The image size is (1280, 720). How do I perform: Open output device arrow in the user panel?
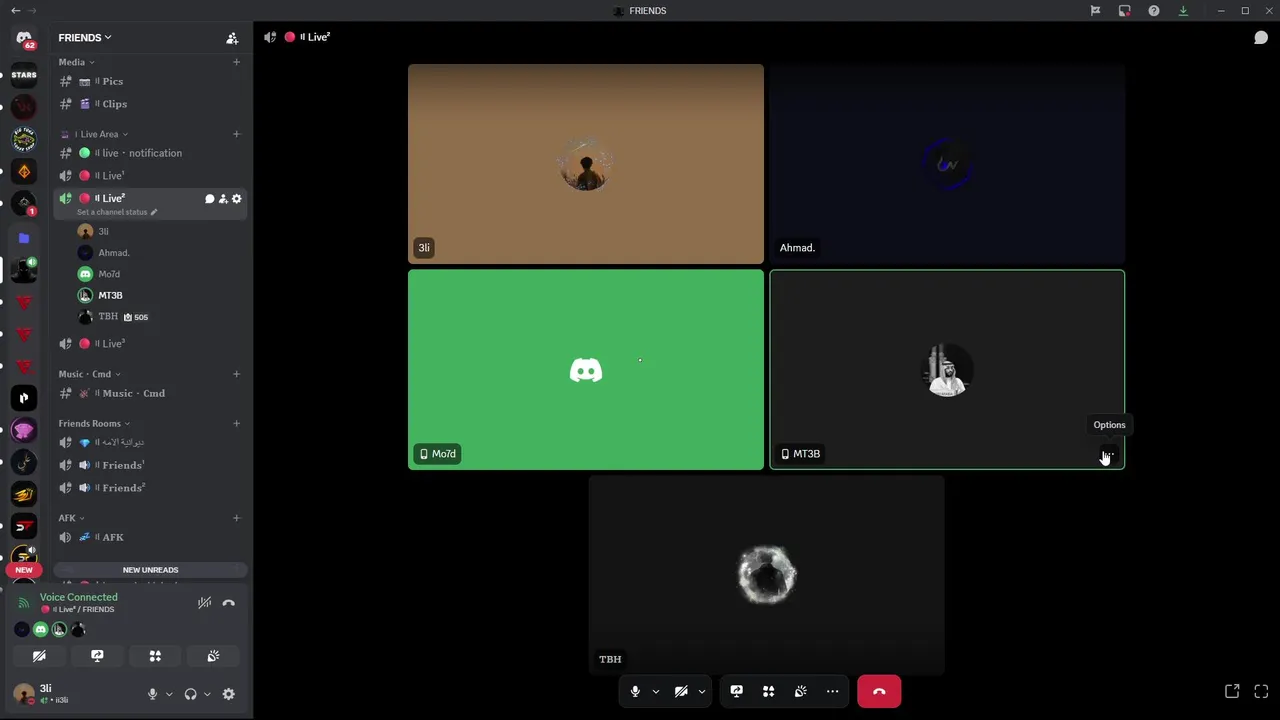(207, 694)
